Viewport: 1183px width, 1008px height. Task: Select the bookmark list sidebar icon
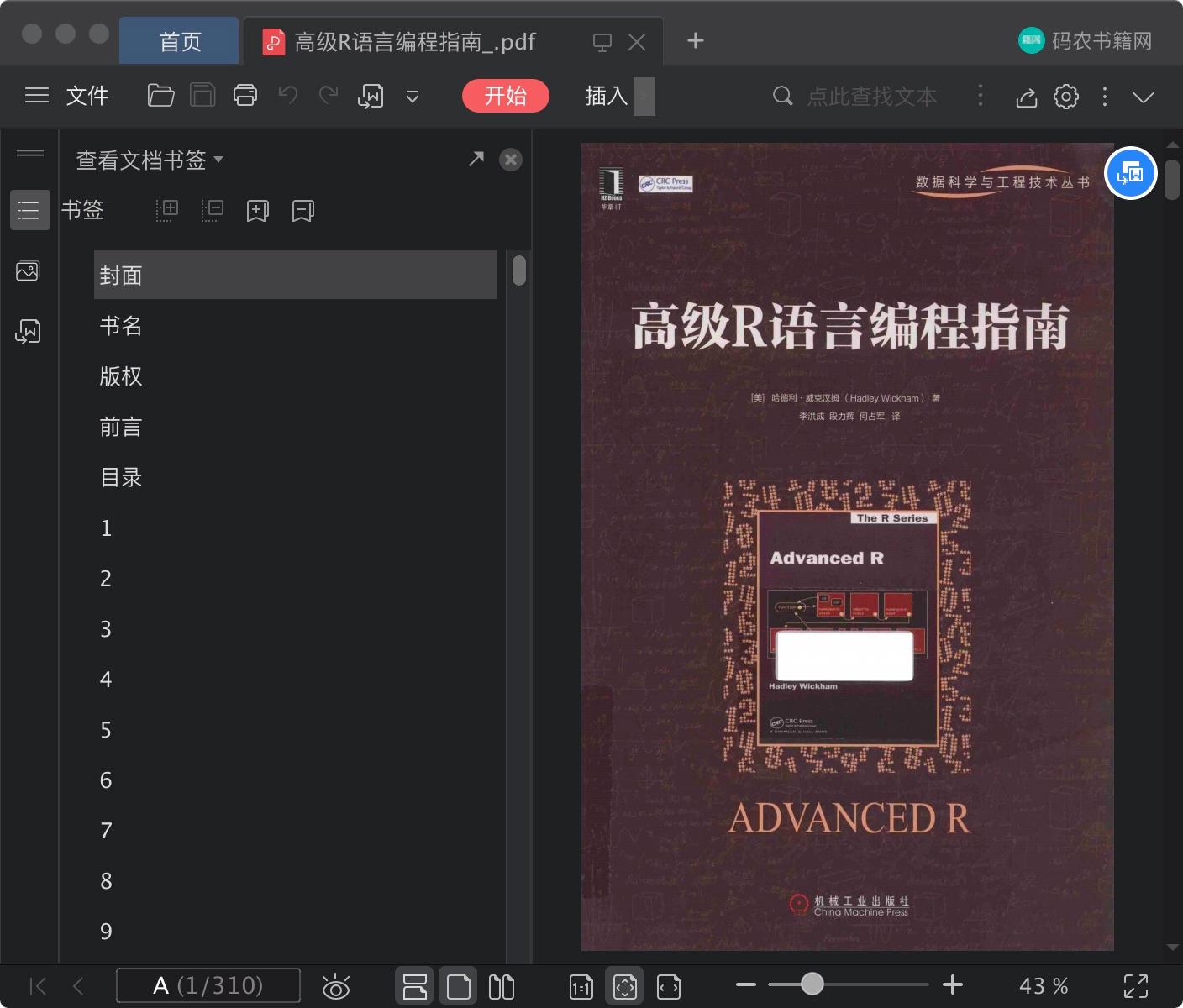coord(29,210)
